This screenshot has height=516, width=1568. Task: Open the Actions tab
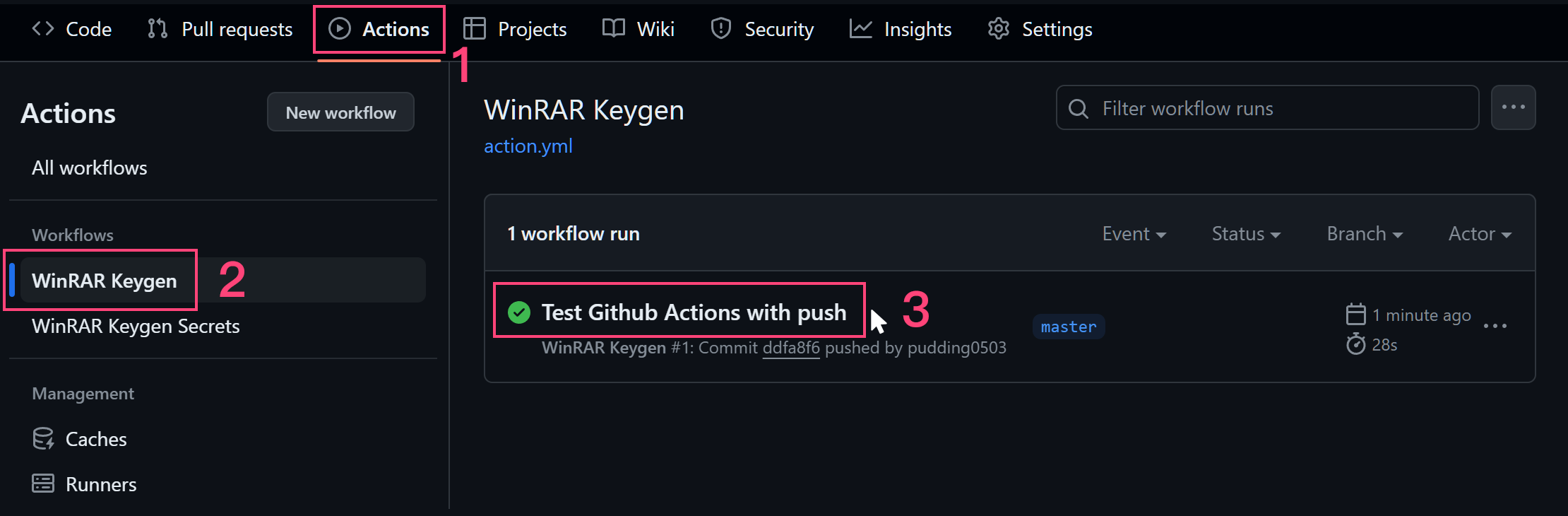coord(379,29)
